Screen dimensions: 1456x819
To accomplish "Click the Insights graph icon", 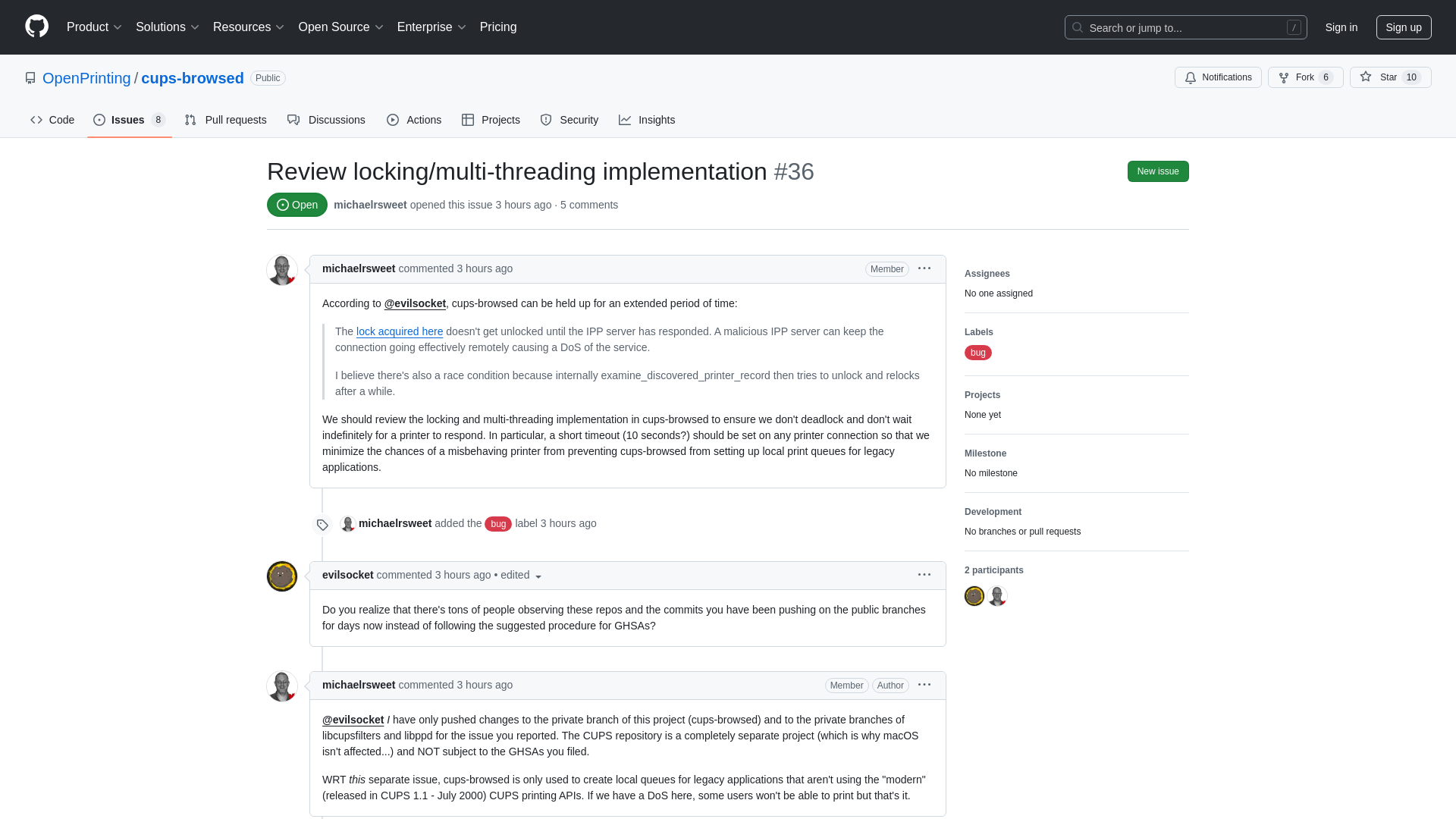I will 625,120.
